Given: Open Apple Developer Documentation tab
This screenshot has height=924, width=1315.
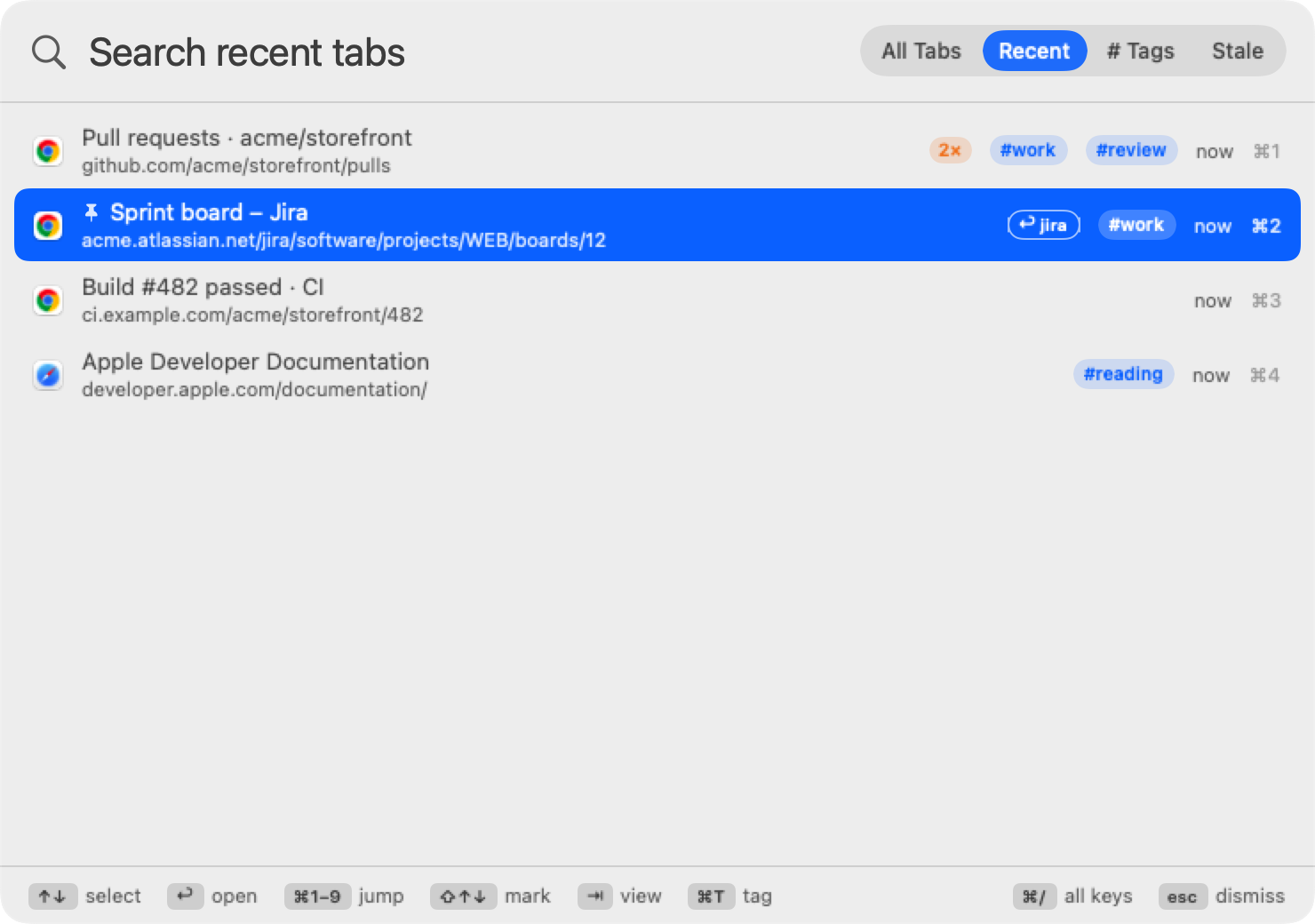Looking at the screenshot, I should (x=657, y=375).
